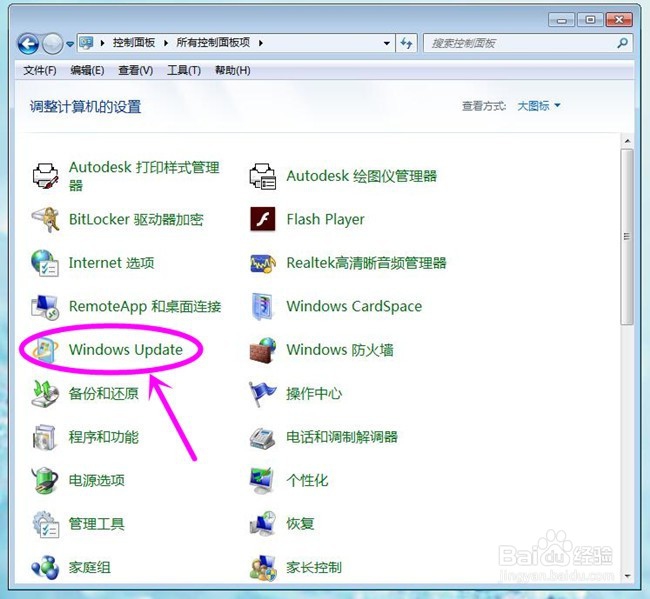Click the 备份和还原 icon
This screenshot has width=650, height=599.
[45, 393]
